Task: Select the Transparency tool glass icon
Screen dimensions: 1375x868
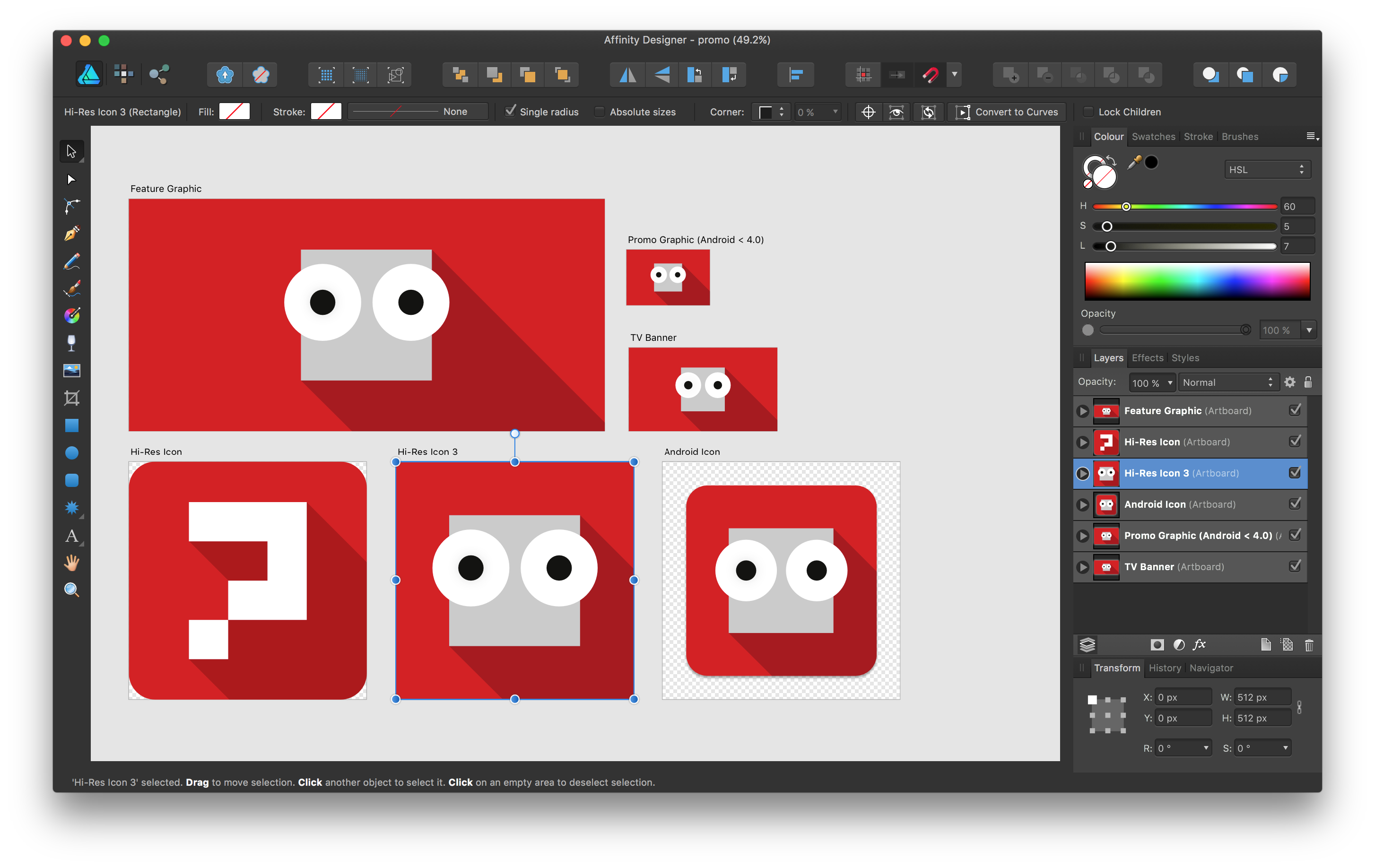Action: [x=71, y=343]
